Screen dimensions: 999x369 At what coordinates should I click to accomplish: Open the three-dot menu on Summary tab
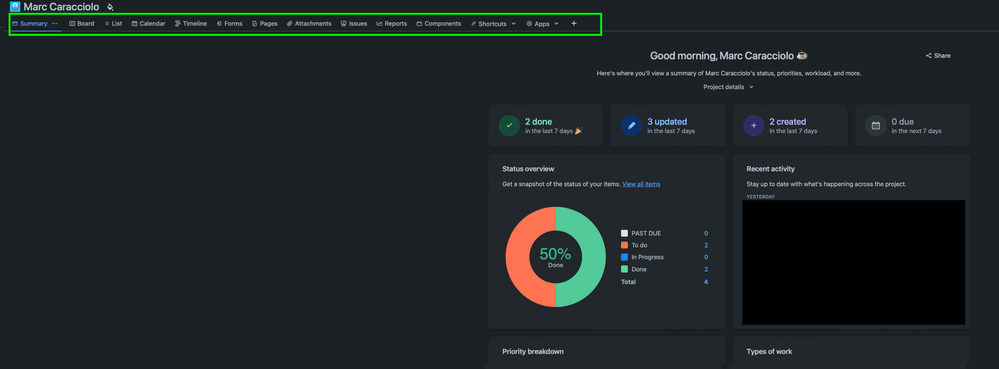coord(55,24)
